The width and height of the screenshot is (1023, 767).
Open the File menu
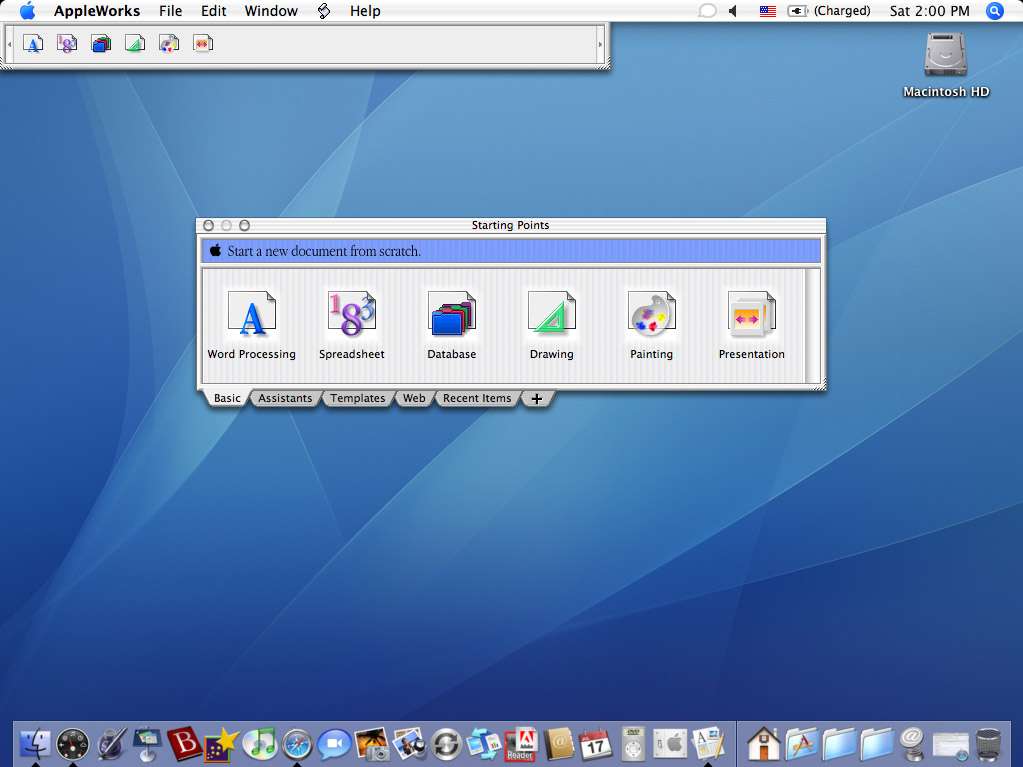170,11
